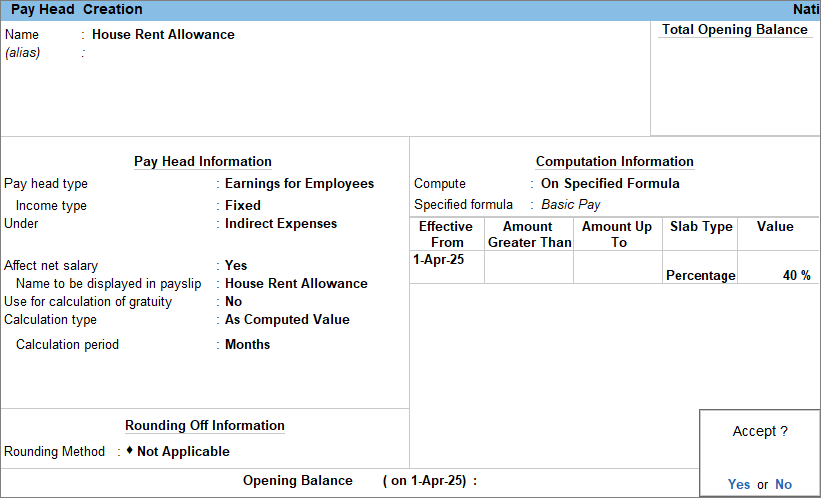Click Yes in the Accept prompt
821x498 pixels.
pos(738,484)
